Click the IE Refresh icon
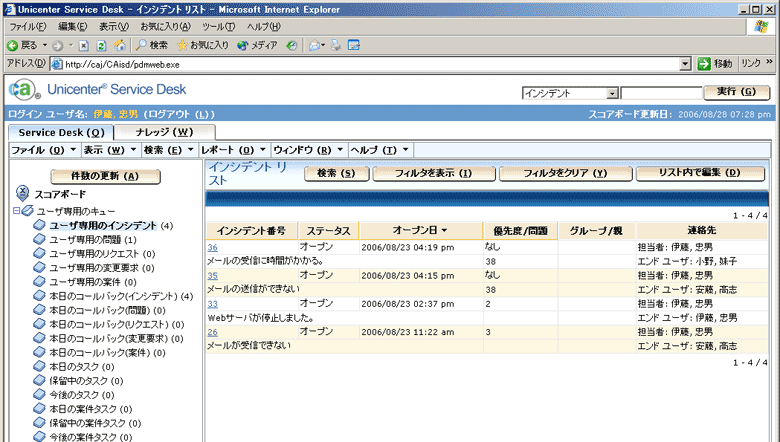780x442 pixels. pyautogui.click(x=102, y=45)
